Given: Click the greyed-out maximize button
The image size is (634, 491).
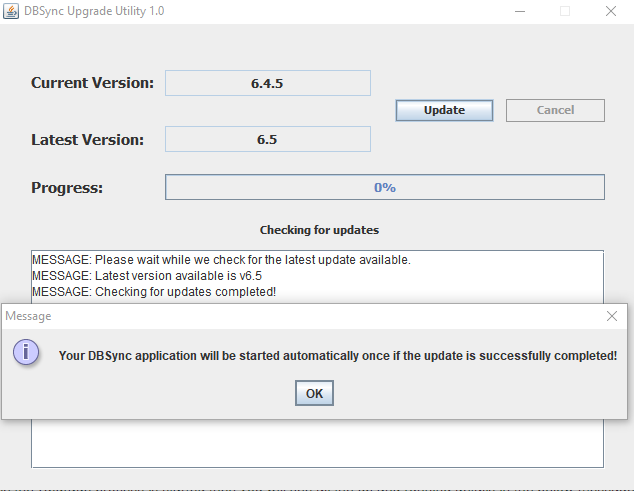Looking at the screenshot, I should pyautogui.click(x=565, y=11).
